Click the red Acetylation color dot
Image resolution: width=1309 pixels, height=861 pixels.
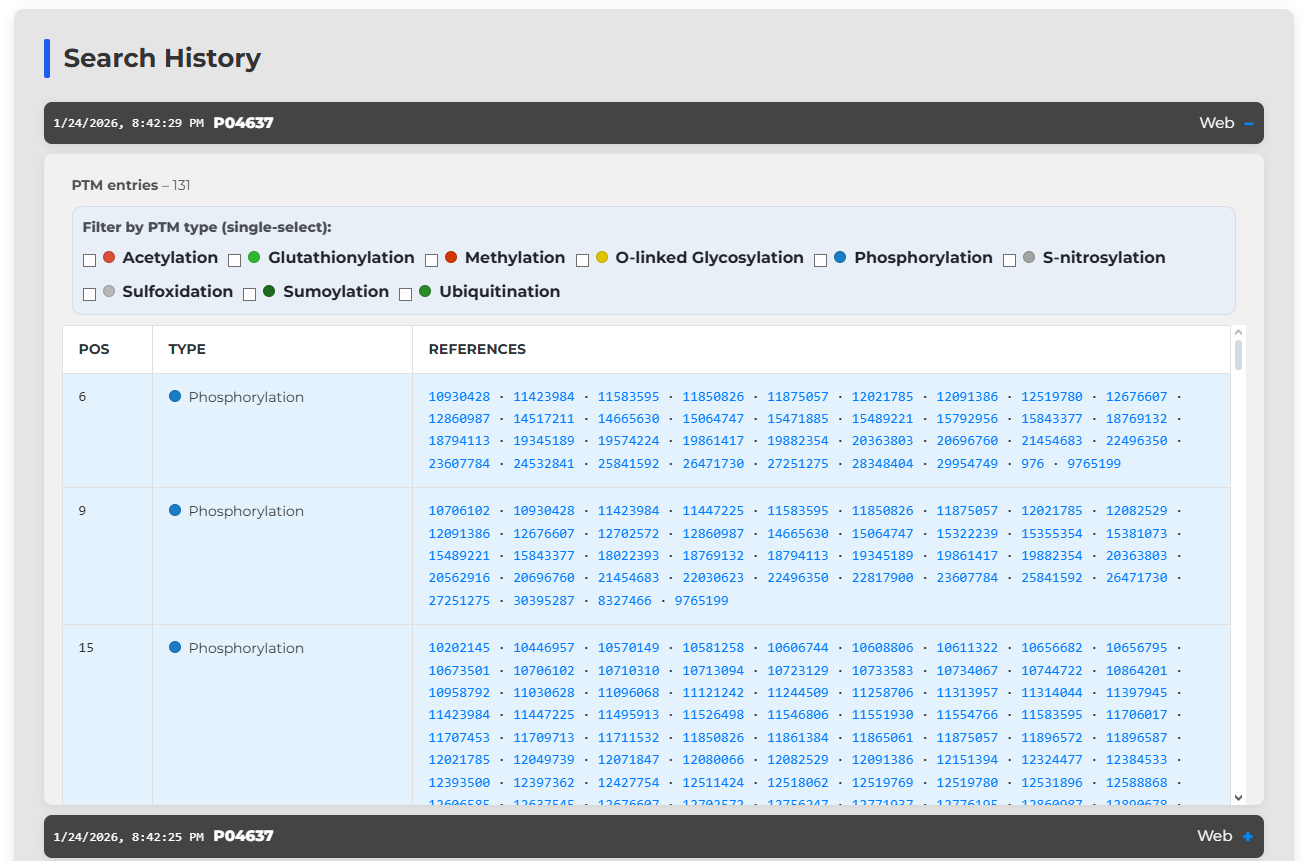click(109, 257)
